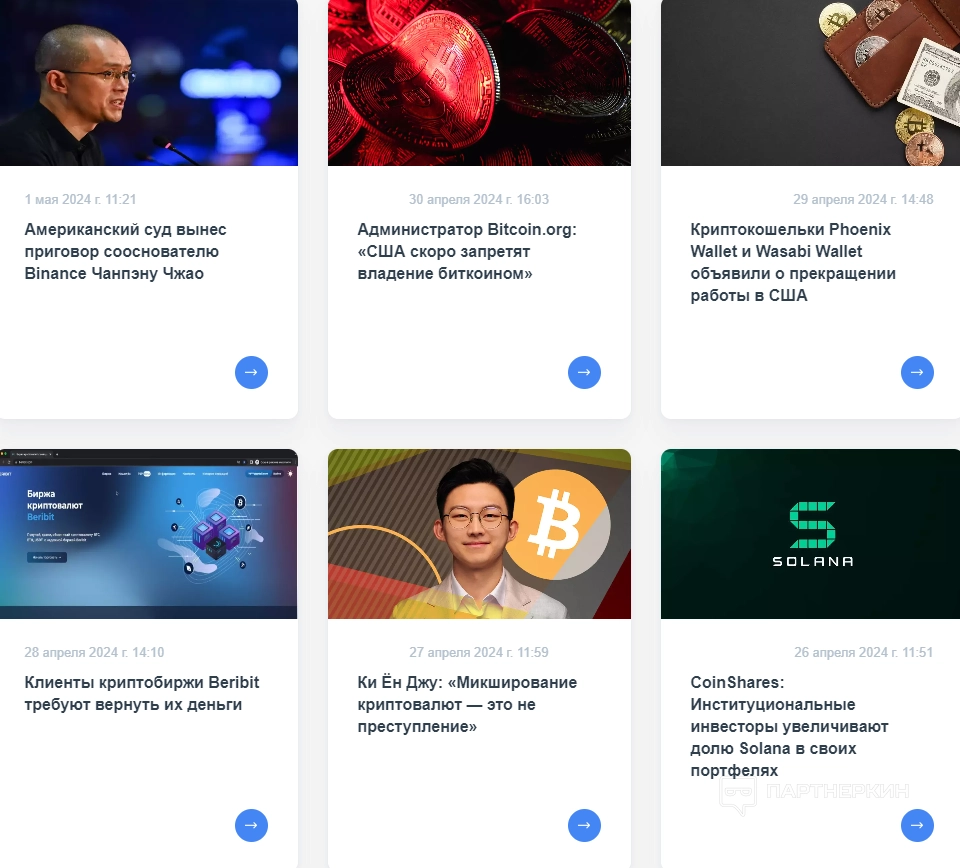Click arrow button on Phoenix Wallet card
960x868 pixels.
point(917,372)
